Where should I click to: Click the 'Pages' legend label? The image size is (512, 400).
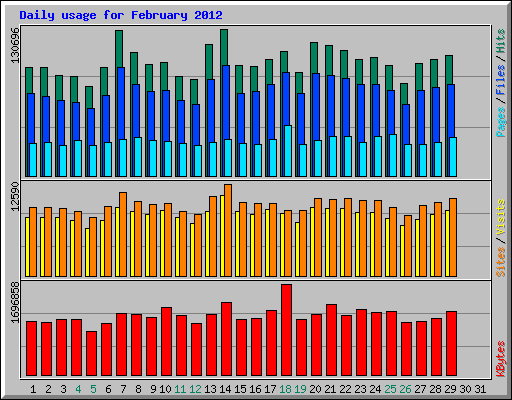tap(500, 122)
